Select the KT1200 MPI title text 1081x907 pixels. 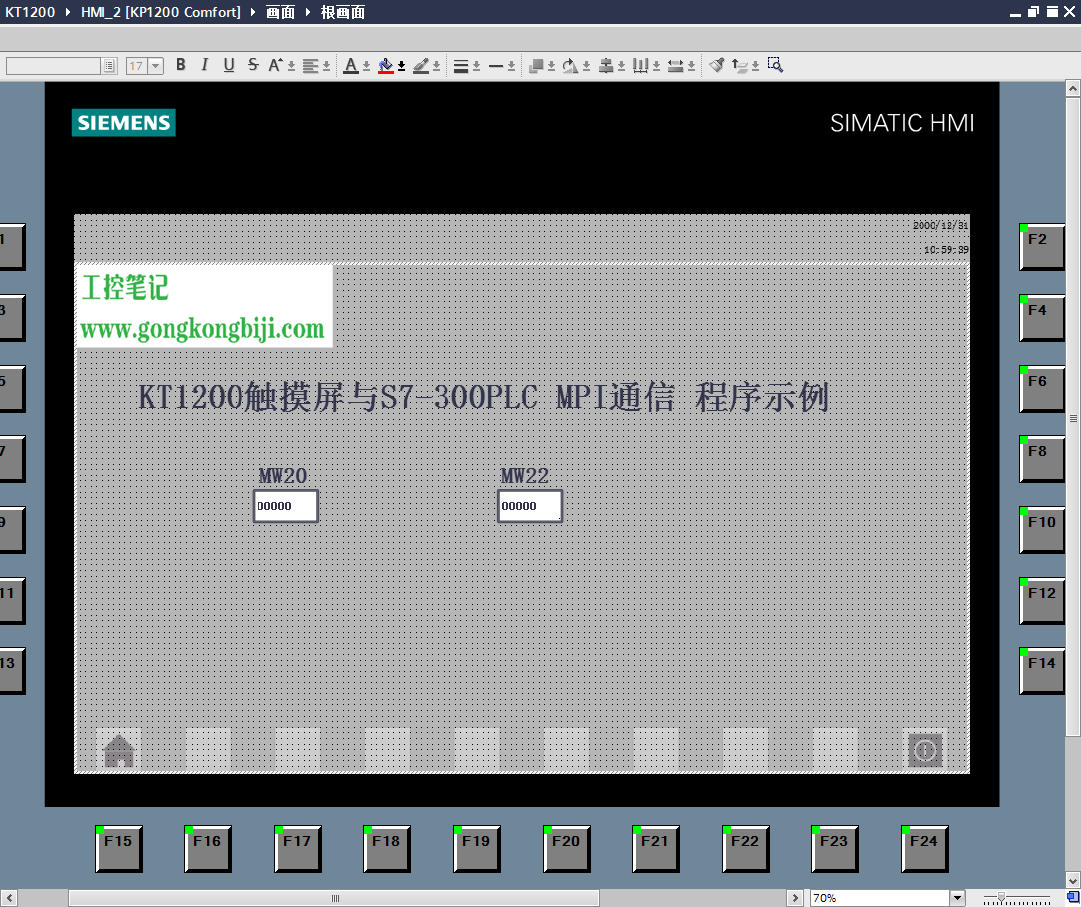(483, 397)
